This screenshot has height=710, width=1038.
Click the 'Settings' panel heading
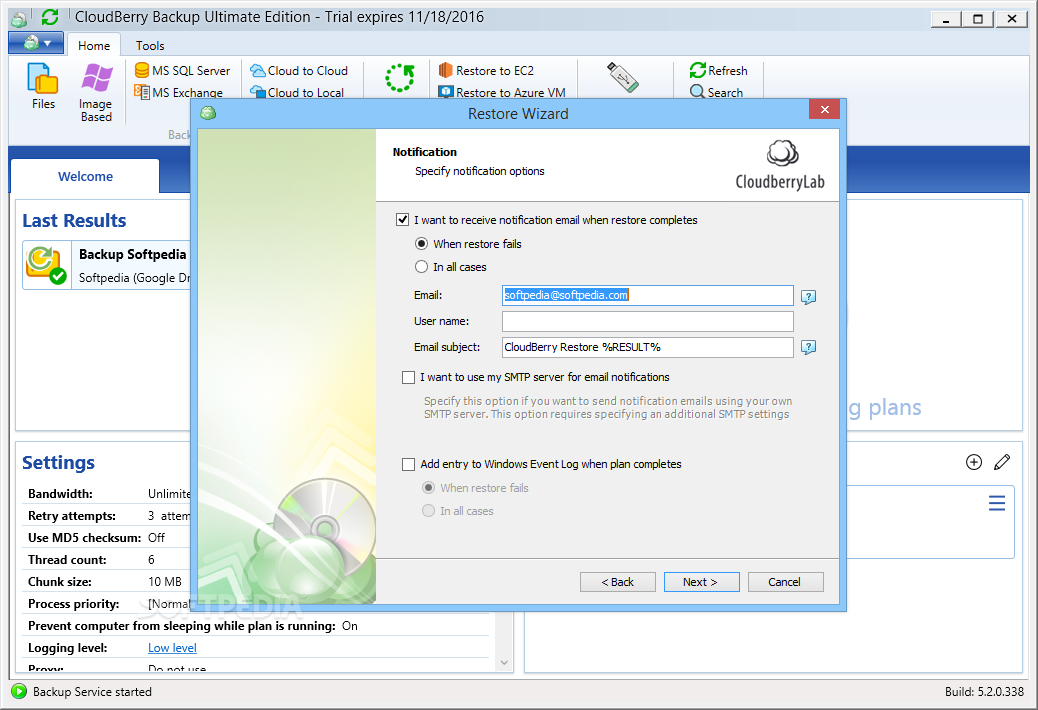click(58, 463)
